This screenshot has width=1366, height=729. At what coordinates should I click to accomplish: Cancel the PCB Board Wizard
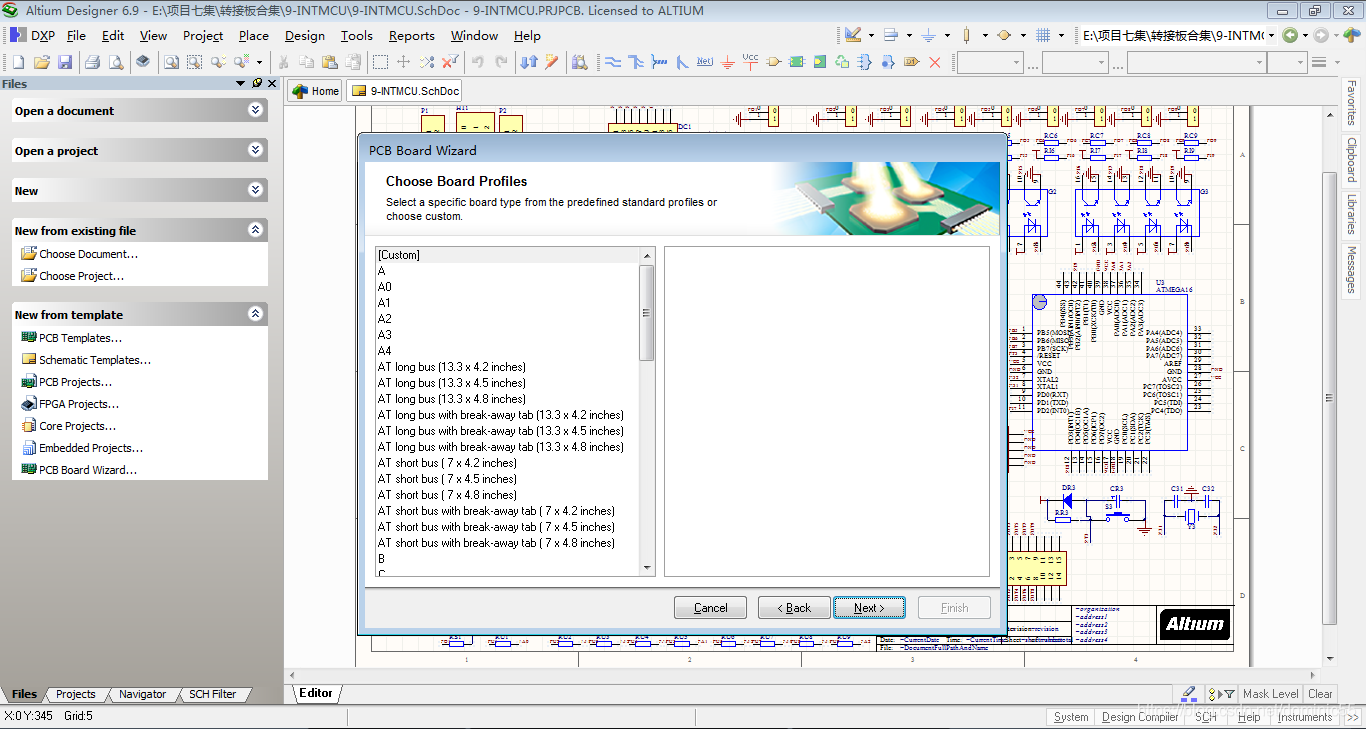710,607
